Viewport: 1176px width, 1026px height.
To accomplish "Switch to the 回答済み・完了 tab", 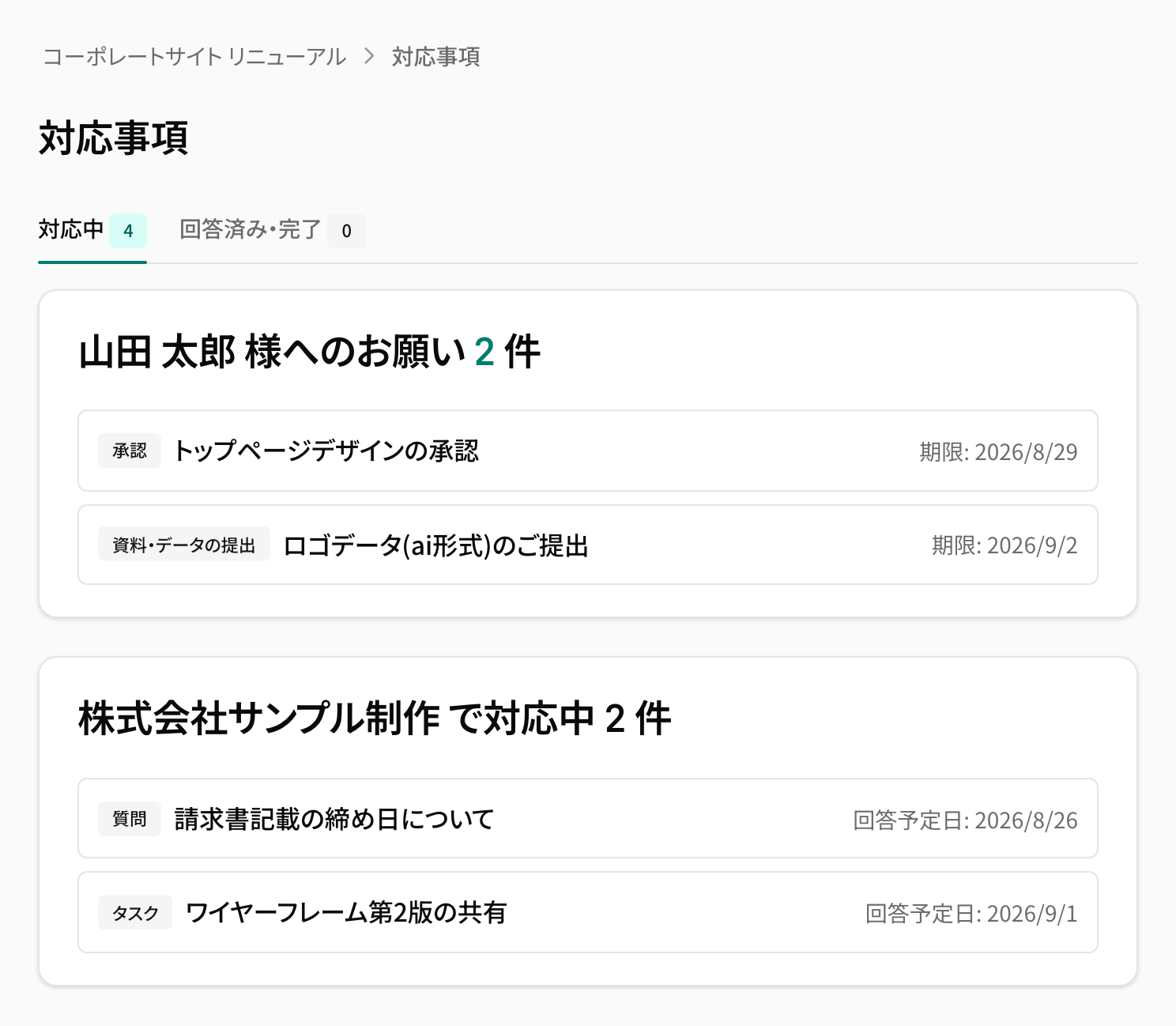I will (273, 231).
